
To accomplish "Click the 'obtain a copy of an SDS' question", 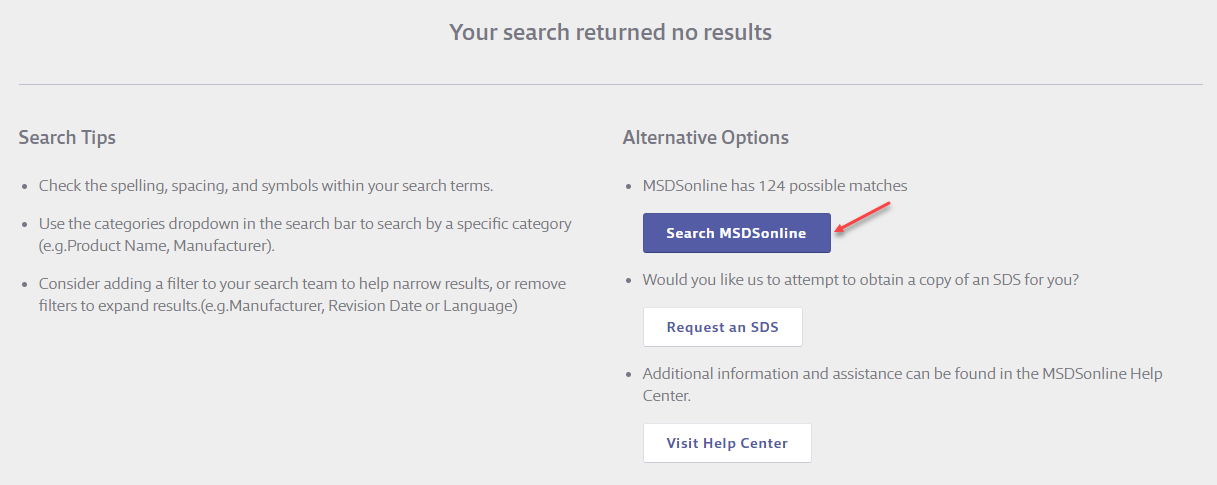I will (860, 280).
